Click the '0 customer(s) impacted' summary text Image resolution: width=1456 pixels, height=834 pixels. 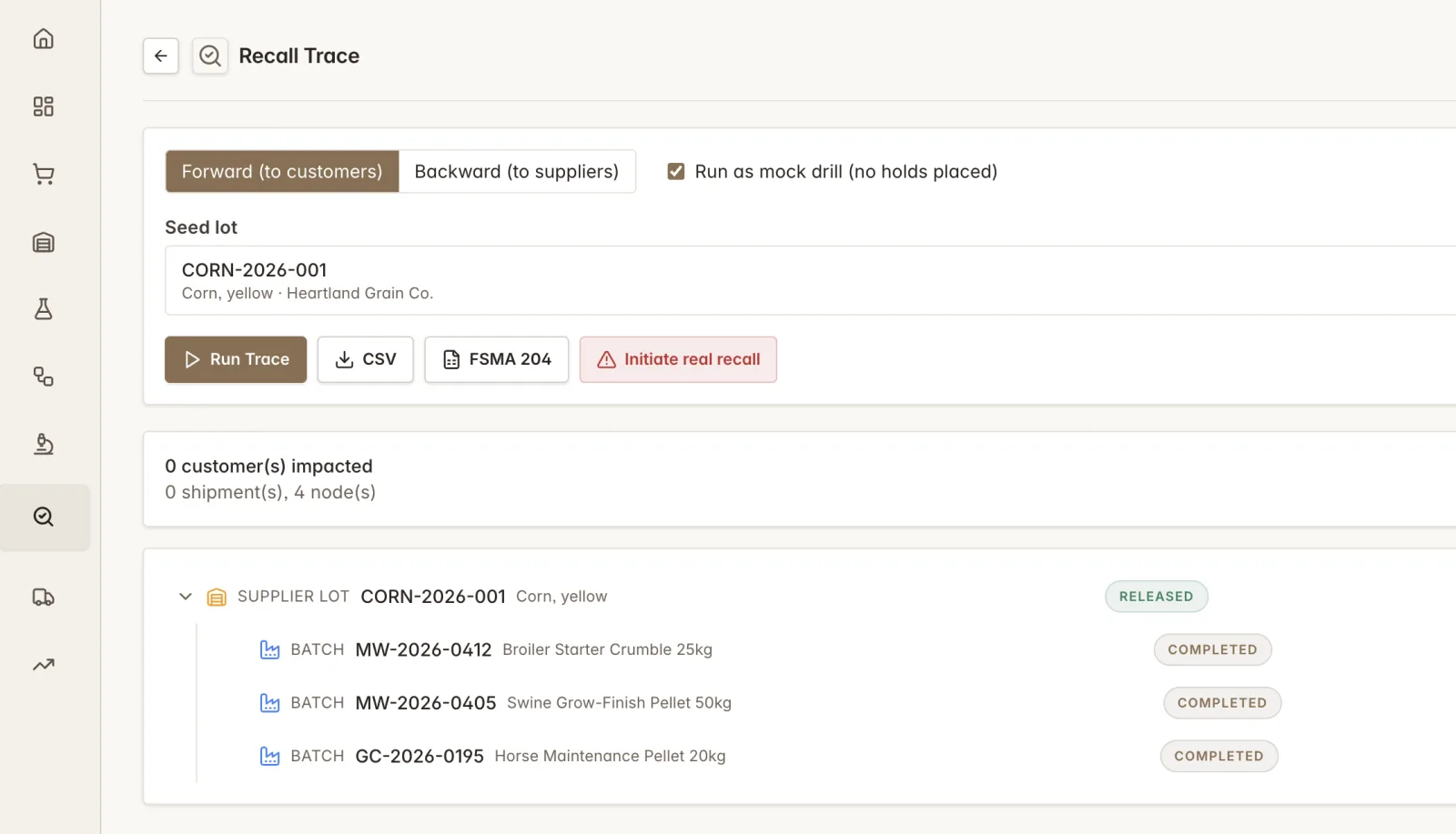tap(268, 466)
